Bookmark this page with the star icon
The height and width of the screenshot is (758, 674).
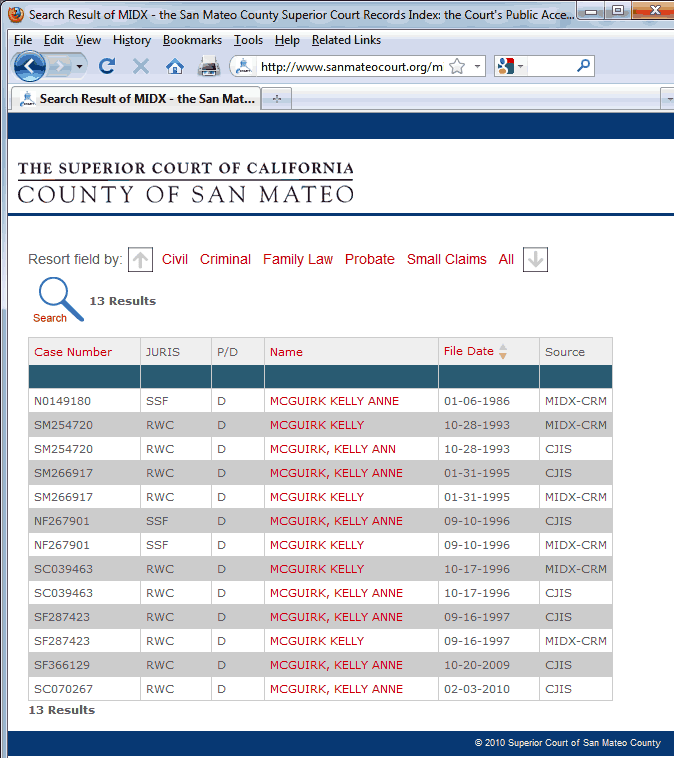click(x=457, y=66)
